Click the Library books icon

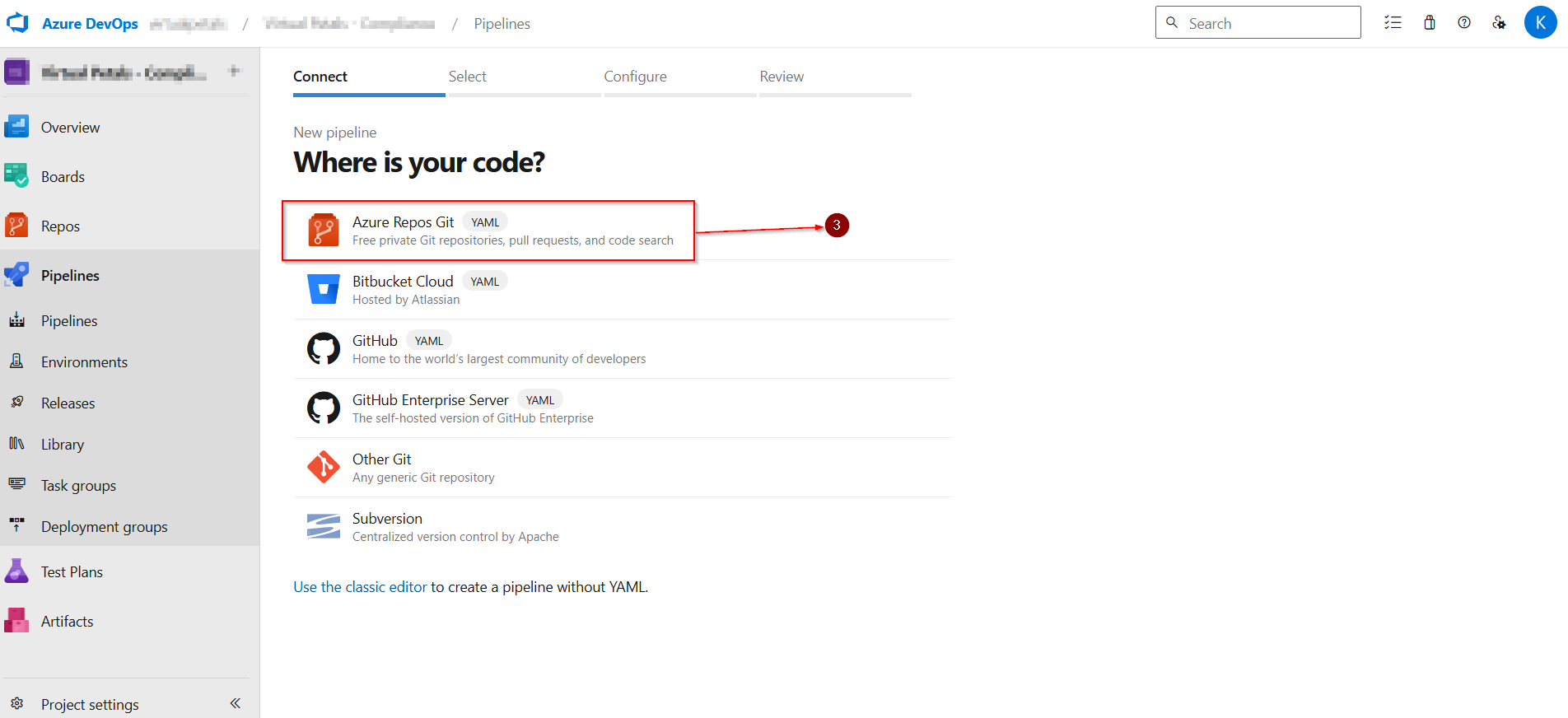[16, 444]
